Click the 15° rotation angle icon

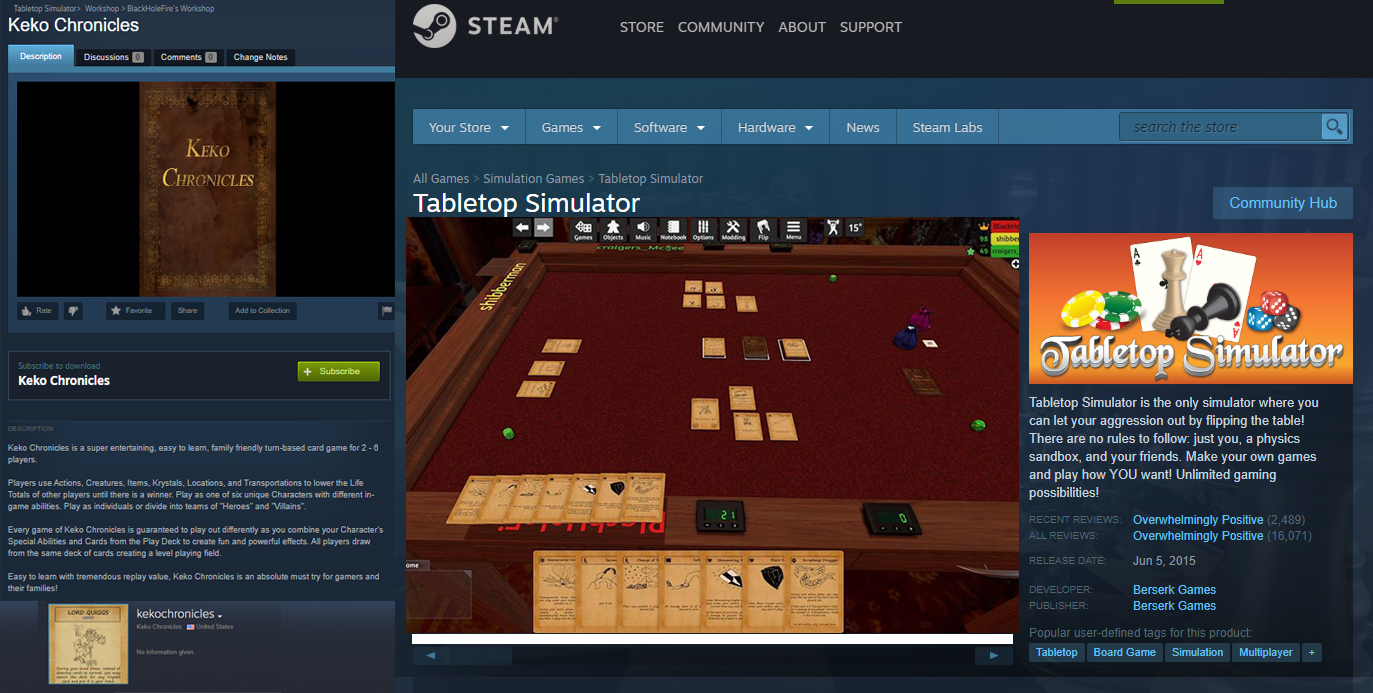pos(855,228)
